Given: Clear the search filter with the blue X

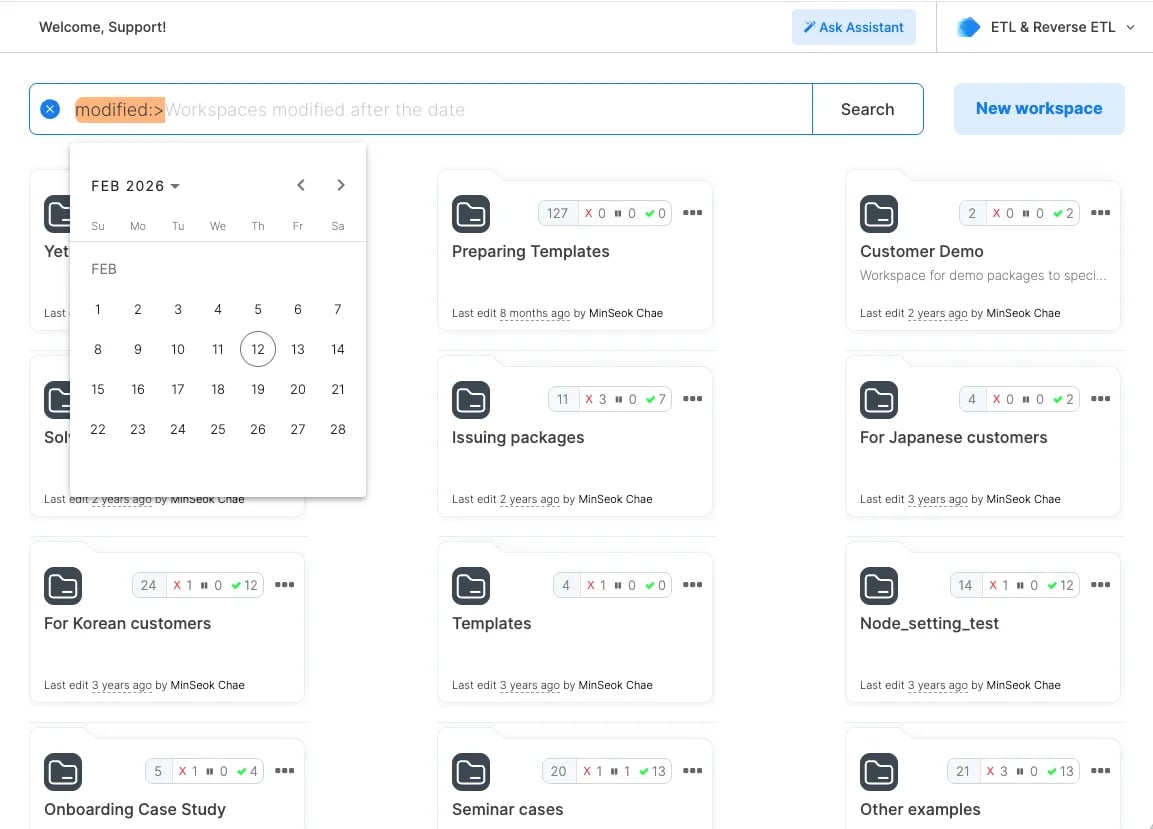Looking at the screenshot, I should tap(50, 110).
